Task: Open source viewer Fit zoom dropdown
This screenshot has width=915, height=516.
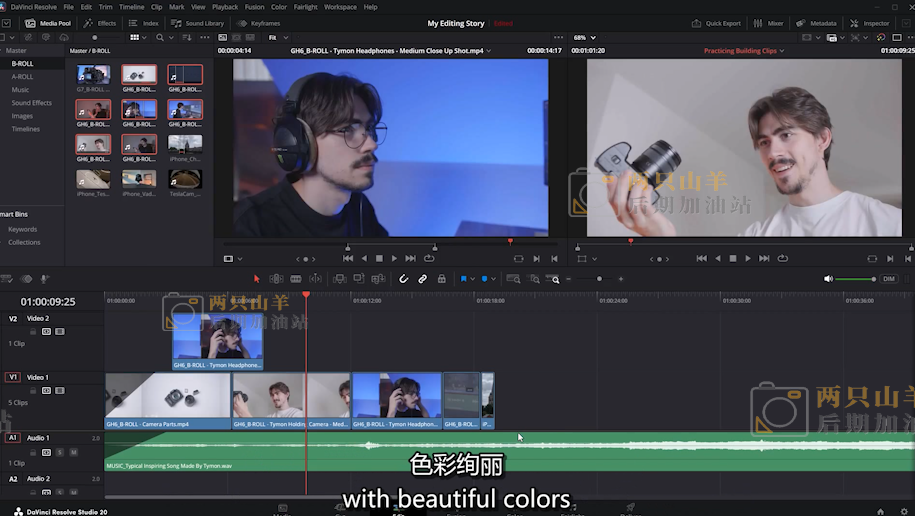Action: tap(277, 37)
